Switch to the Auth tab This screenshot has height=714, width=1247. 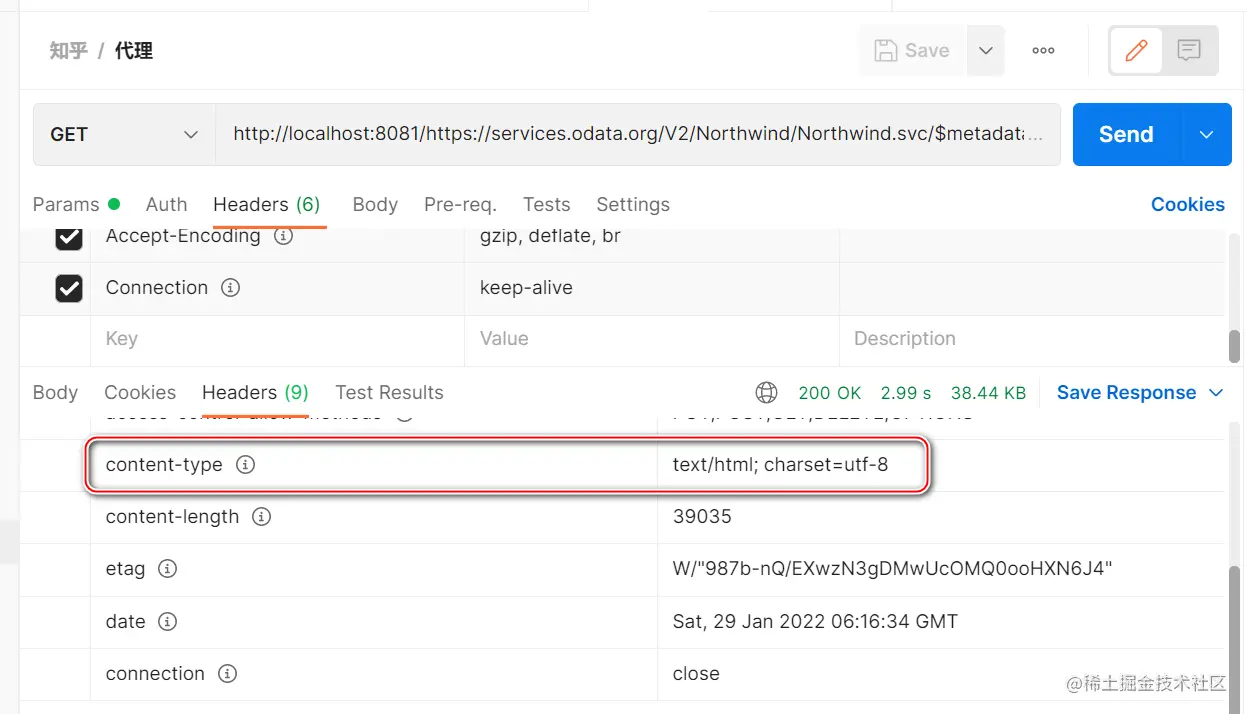[x=166, y=204]
